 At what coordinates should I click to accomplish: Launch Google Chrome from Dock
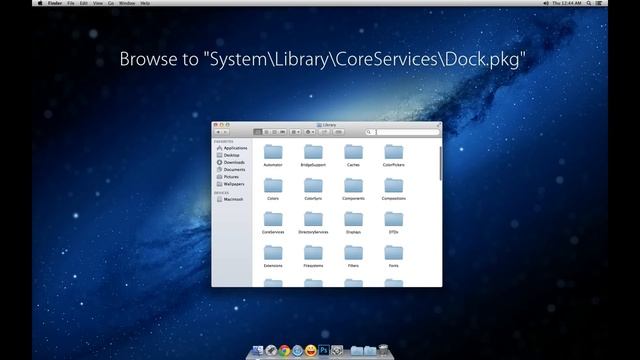pyautogui.click(x=284, y=350)
